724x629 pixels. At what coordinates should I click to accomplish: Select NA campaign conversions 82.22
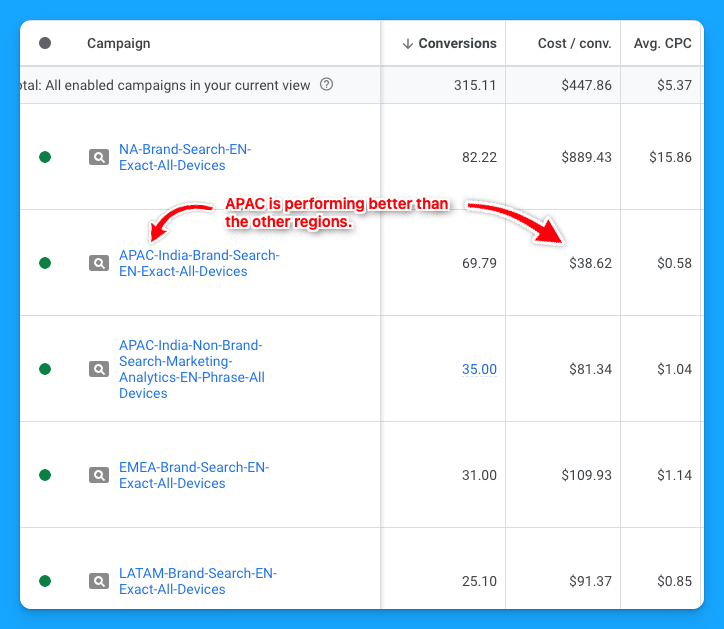(479, 157)
